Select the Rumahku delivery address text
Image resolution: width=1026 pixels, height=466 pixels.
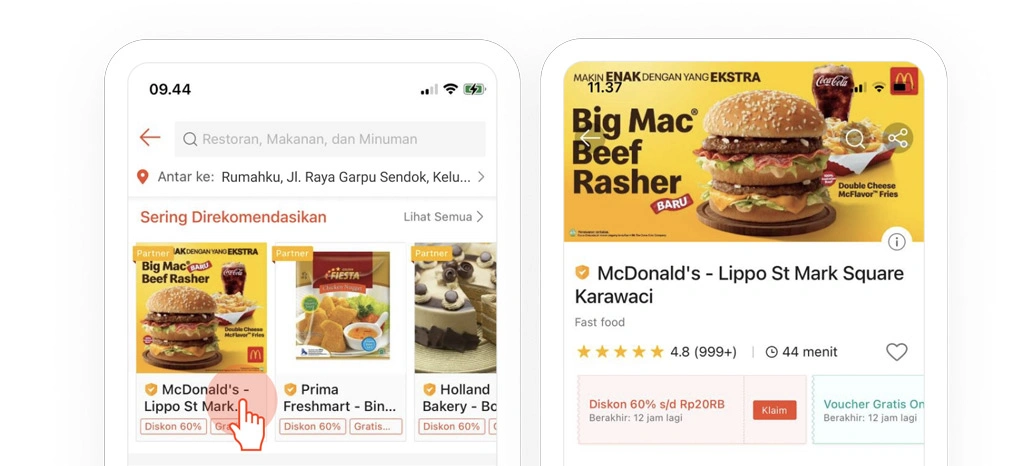point(345,177)
